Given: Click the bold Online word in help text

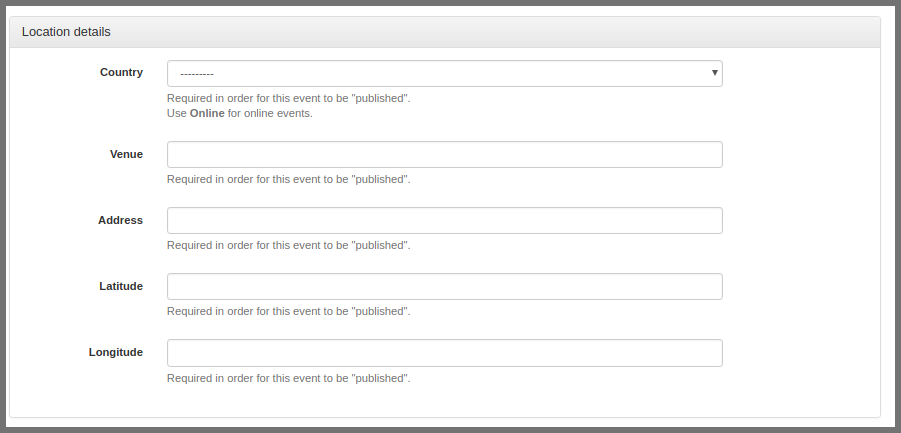Looking at the screenshot, I should coord(207,113).
